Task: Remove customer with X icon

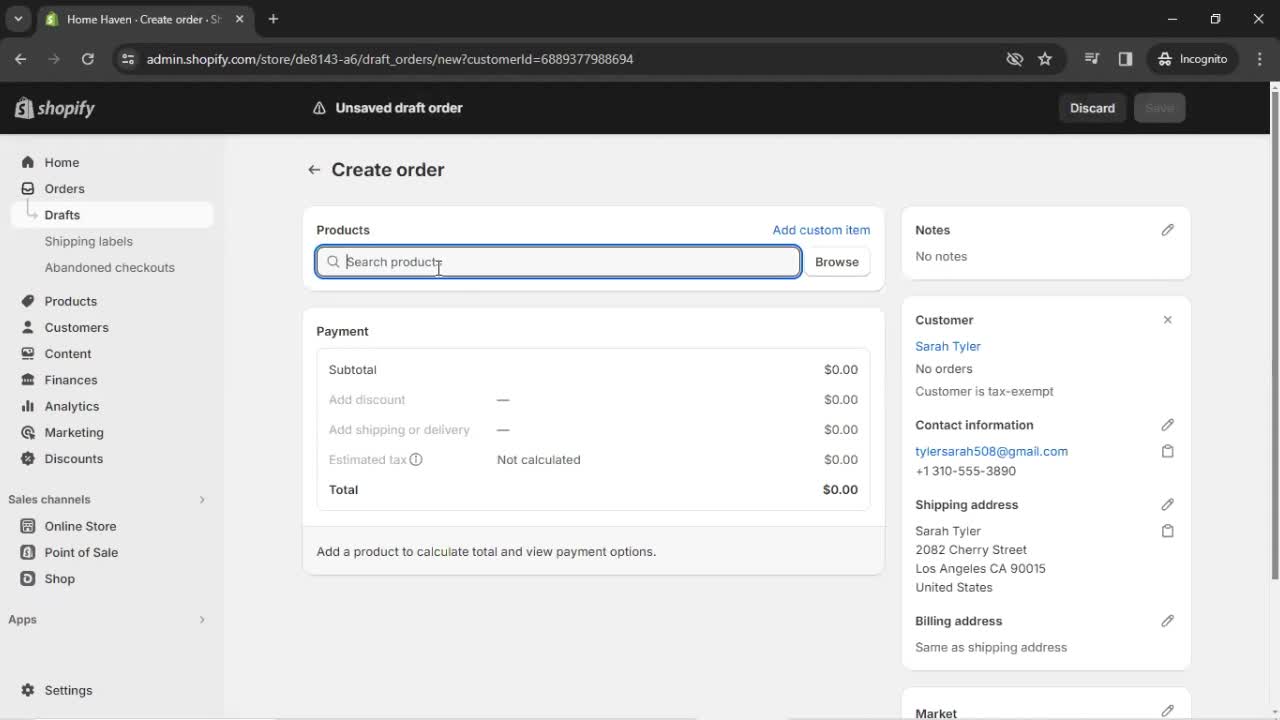Action: (1167, 320)
